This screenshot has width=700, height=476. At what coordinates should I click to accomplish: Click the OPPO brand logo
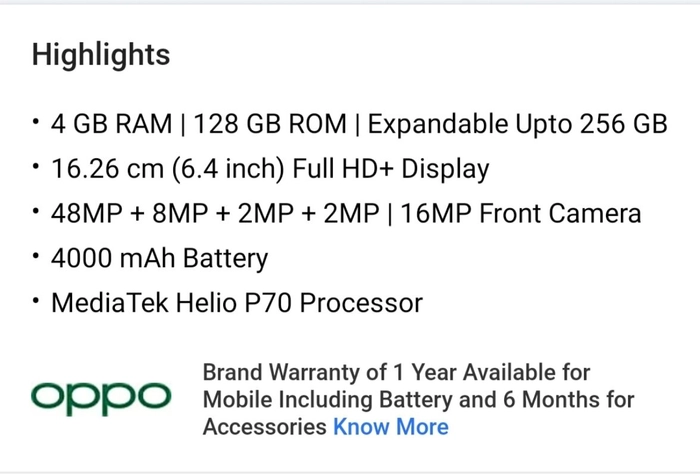[x=101, y=398]
